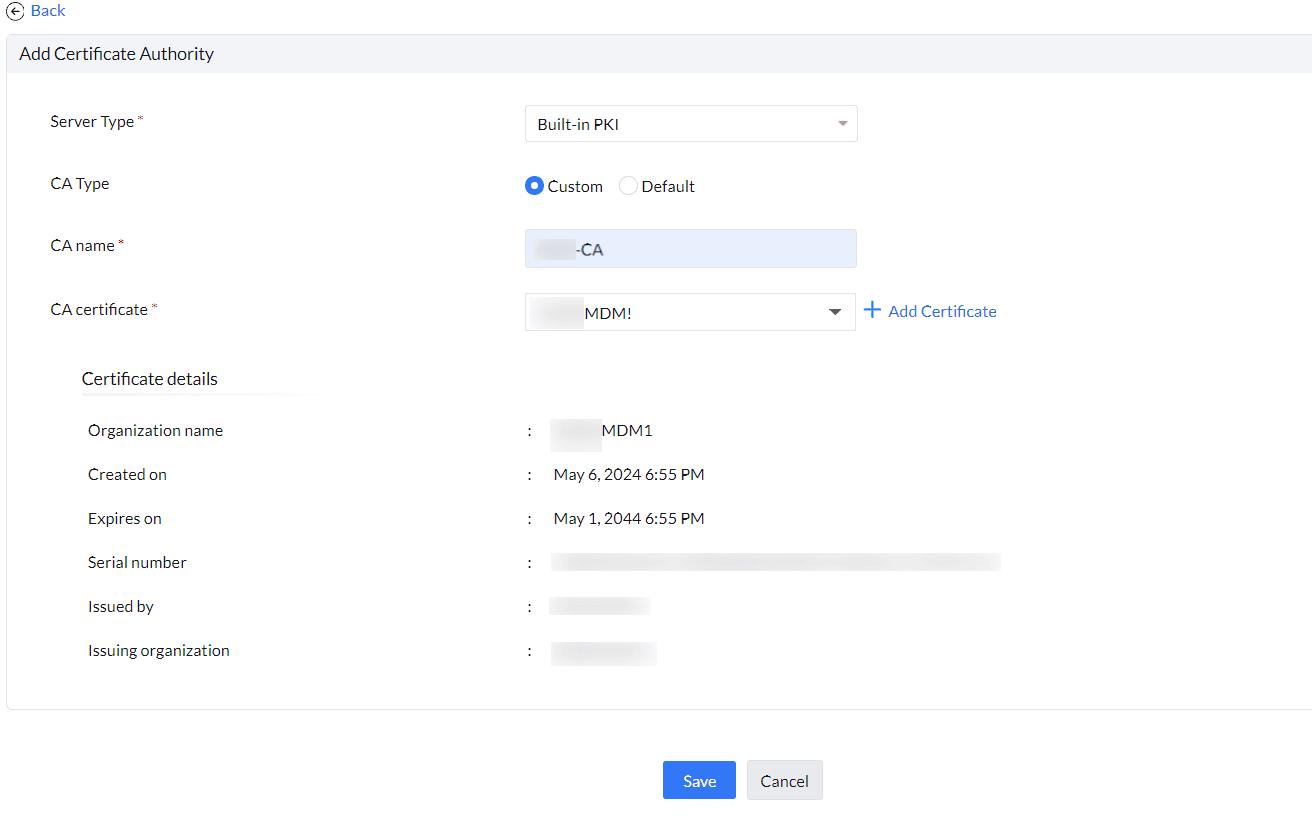
Task: Click the blurred Issuing organization value
Action: [603, 652]
